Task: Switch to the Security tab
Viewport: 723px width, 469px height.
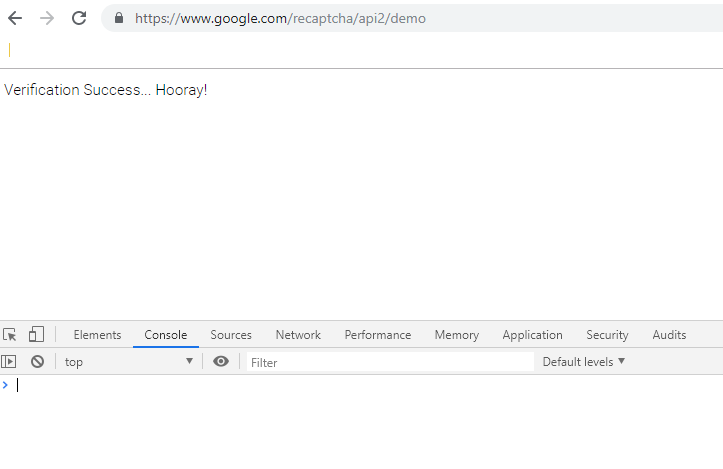Action: pos(607,335)
